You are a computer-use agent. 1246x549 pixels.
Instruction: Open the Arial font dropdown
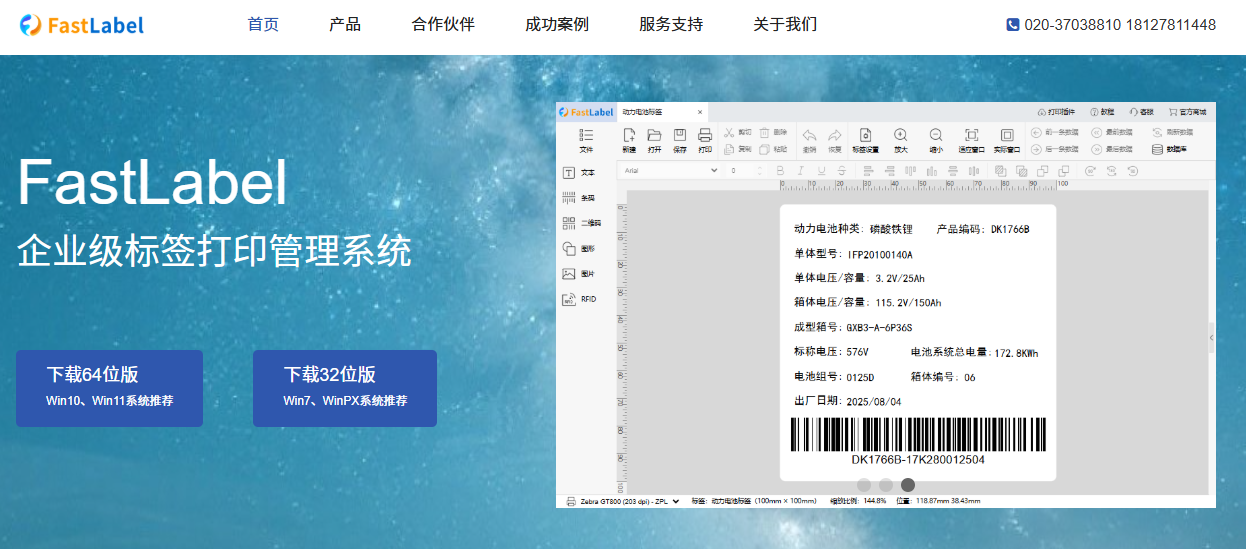[670, 171]
